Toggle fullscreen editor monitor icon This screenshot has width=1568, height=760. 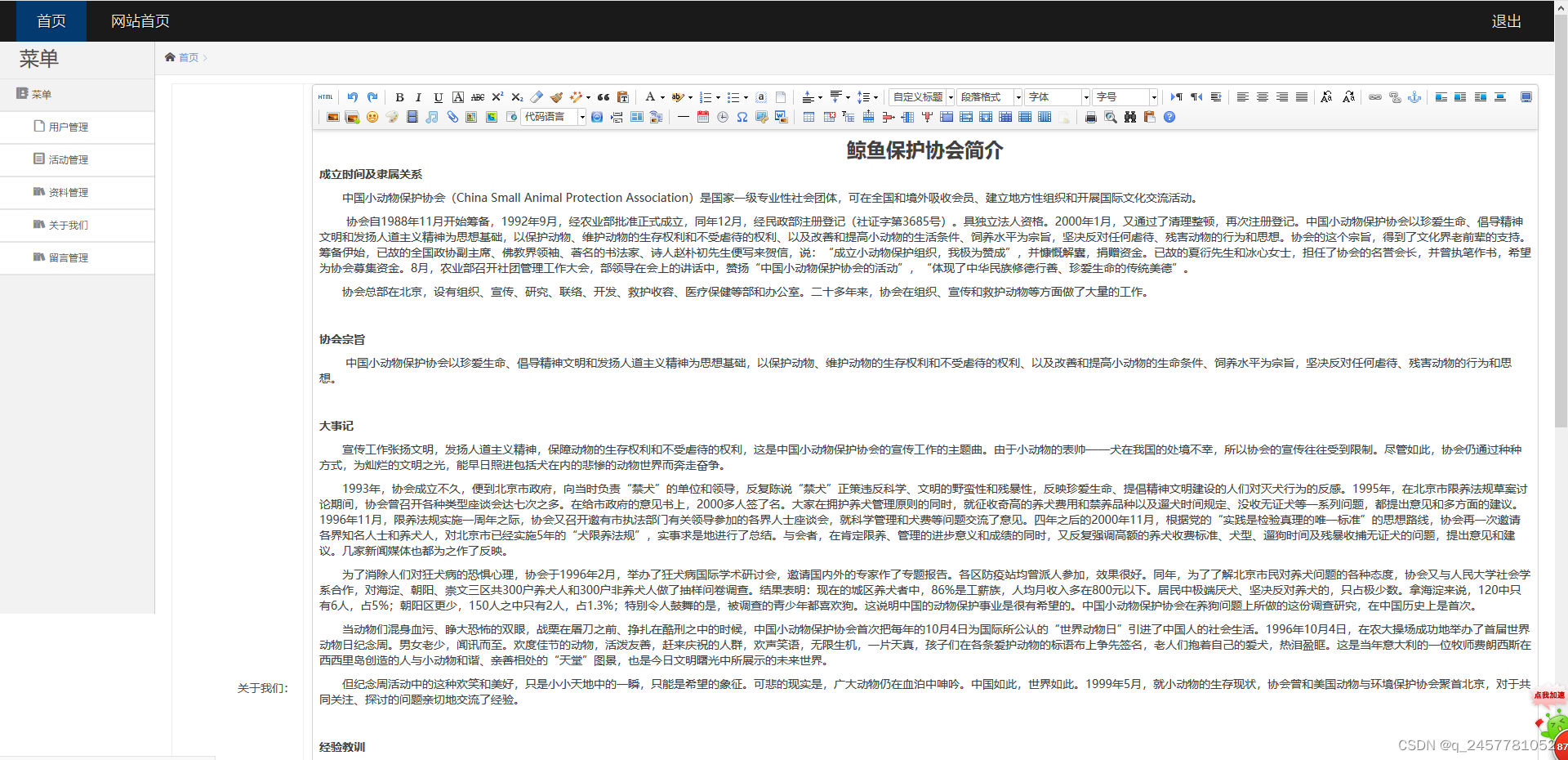[x=1526, y=97]
